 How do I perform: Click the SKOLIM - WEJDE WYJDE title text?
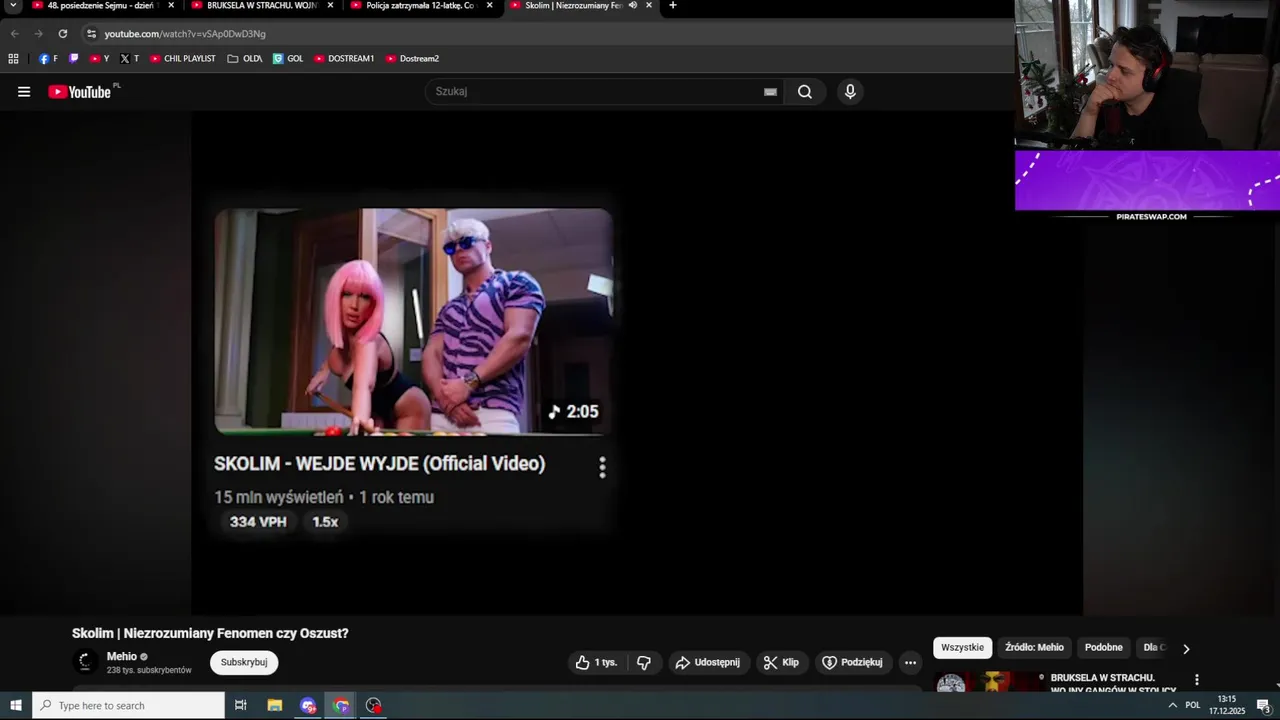point(379,464)
